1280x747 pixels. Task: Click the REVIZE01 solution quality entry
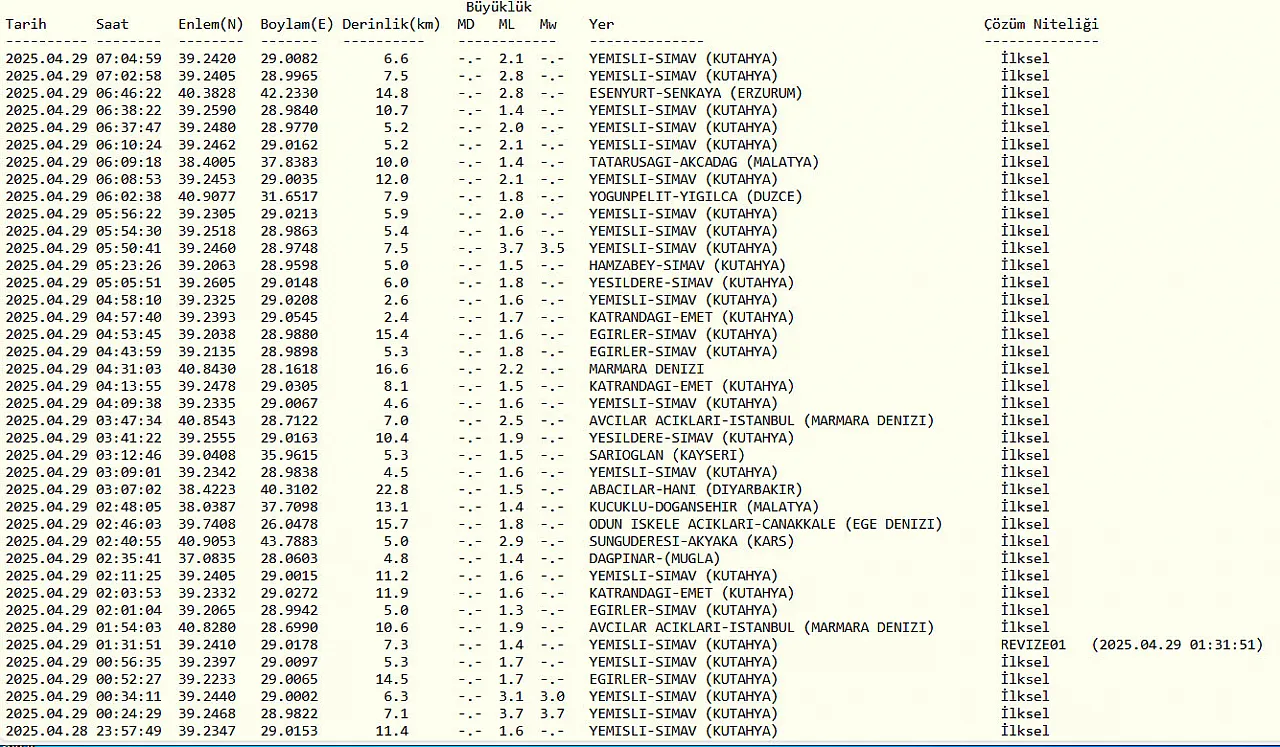click(x=1033, y=645)
